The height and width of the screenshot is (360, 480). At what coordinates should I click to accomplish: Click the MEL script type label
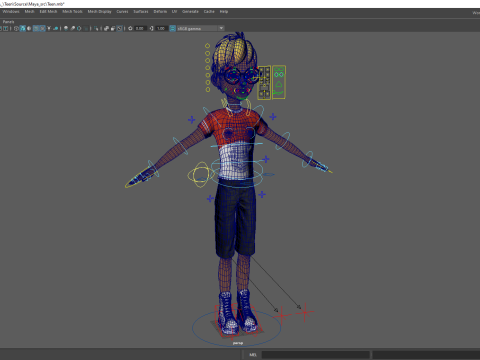point(253,355)
